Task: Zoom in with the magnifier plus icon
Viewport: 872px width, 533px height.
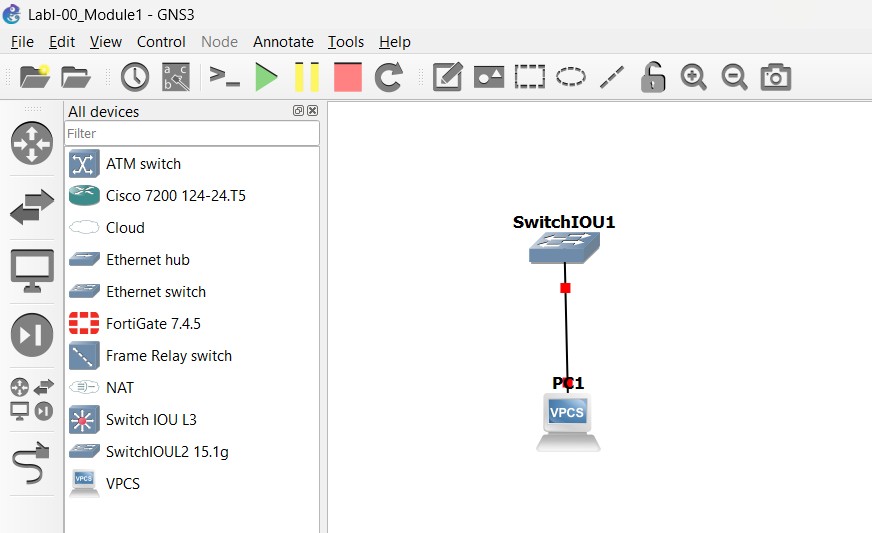Action: point(693,77)
